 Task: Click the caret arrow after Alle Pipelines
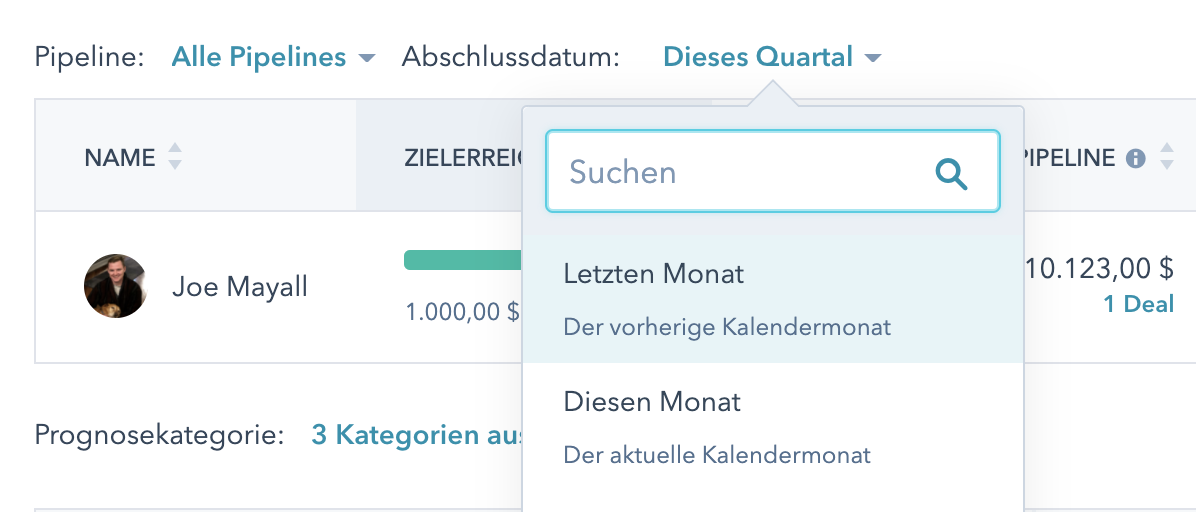(x=366, y=58)
